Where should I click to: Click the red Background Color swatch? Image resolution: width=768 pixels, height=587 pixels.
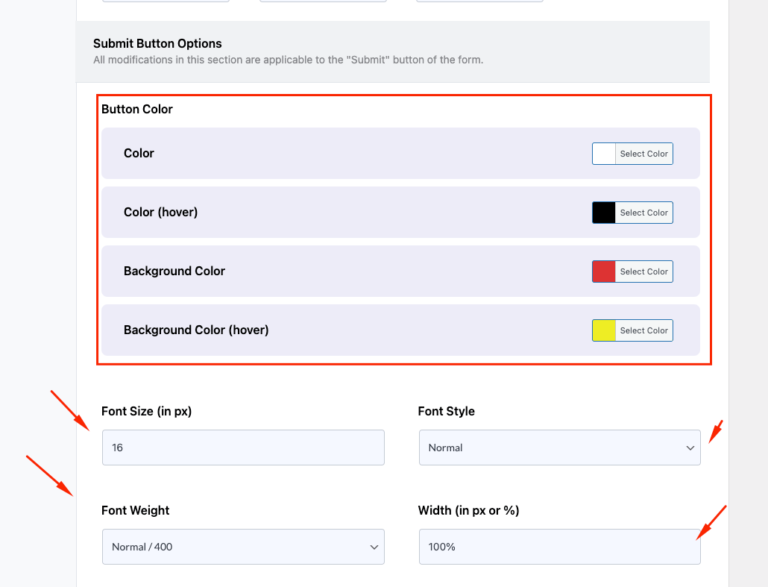point(604,271)
